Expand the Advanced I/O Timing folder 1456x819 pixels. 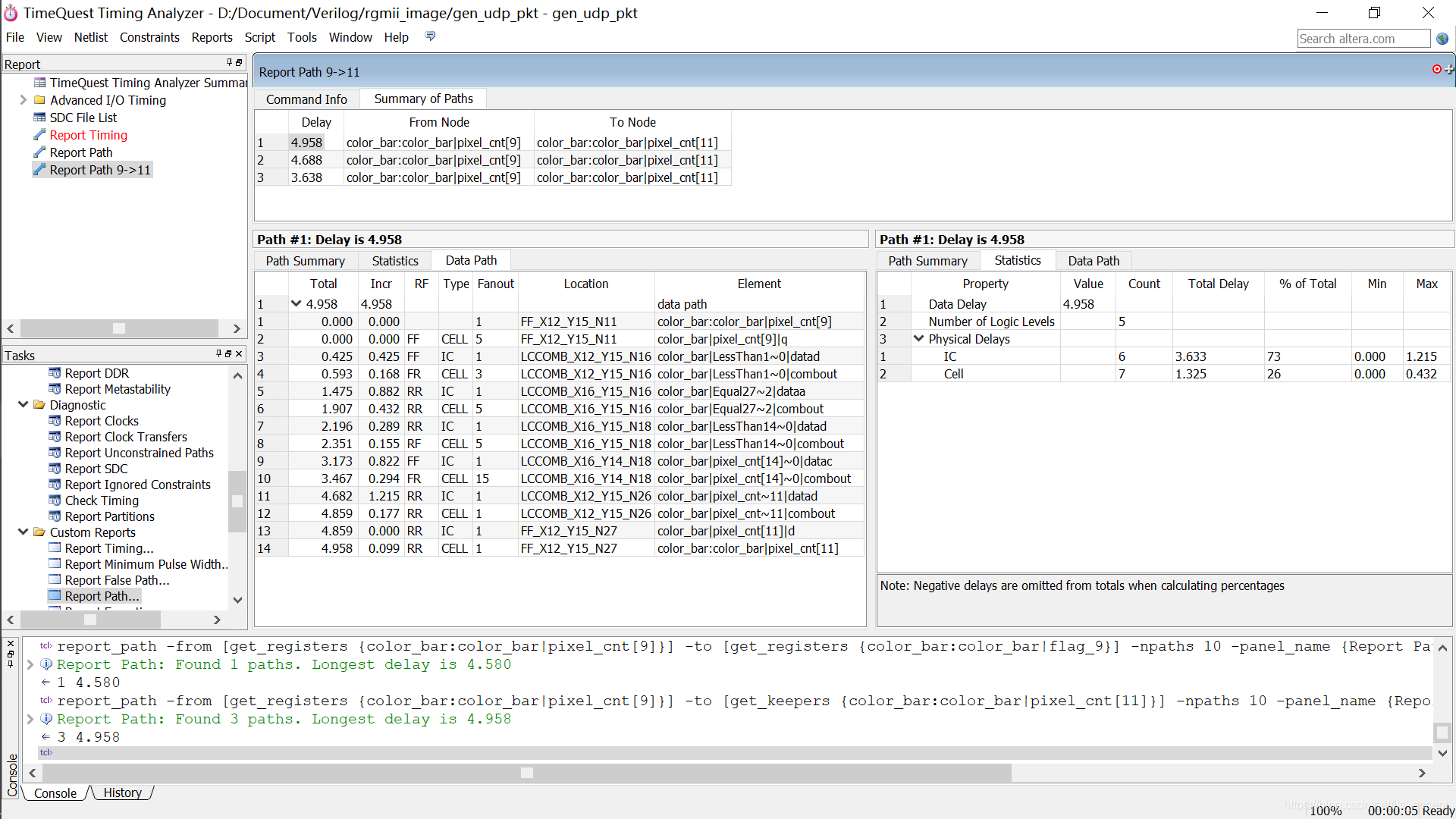click(23, 100)
